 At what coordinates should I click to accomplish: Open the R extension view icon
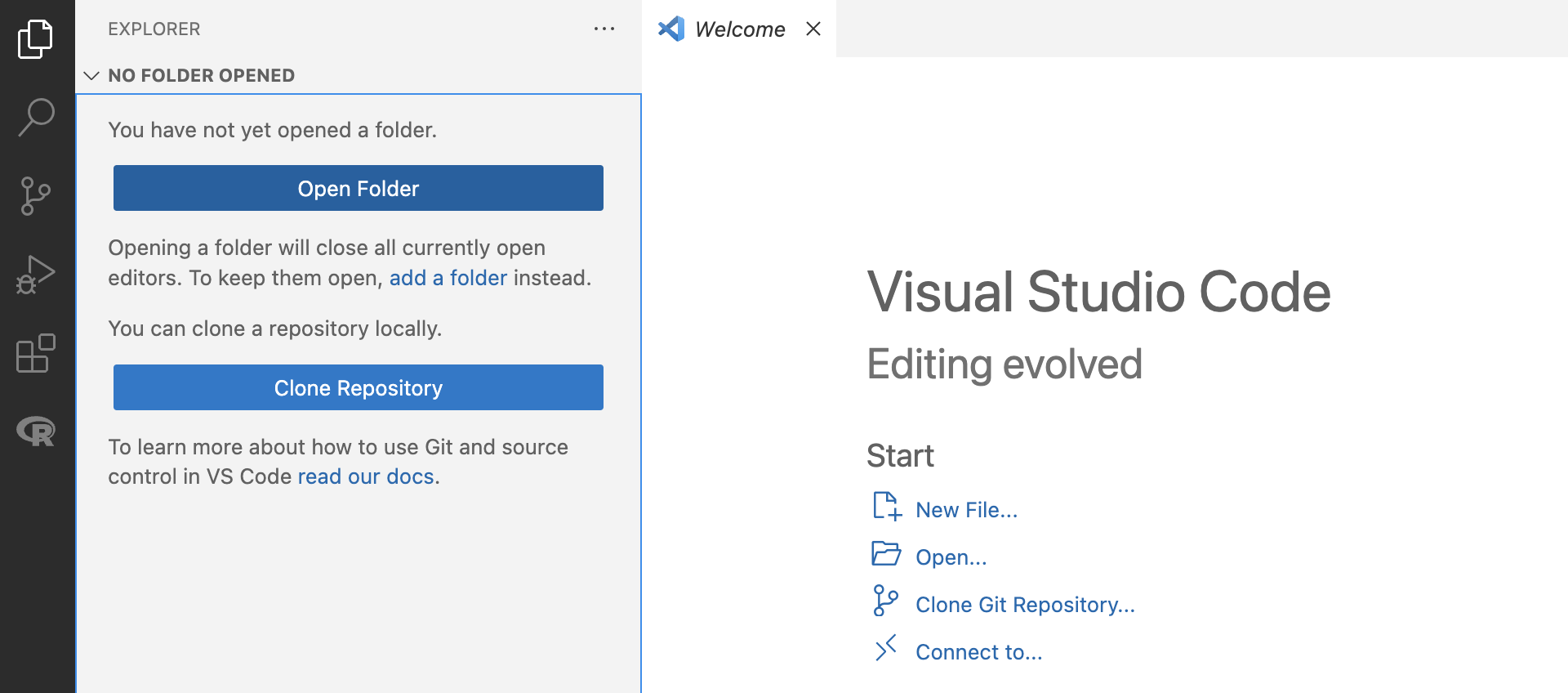click(x=36, y=431)
